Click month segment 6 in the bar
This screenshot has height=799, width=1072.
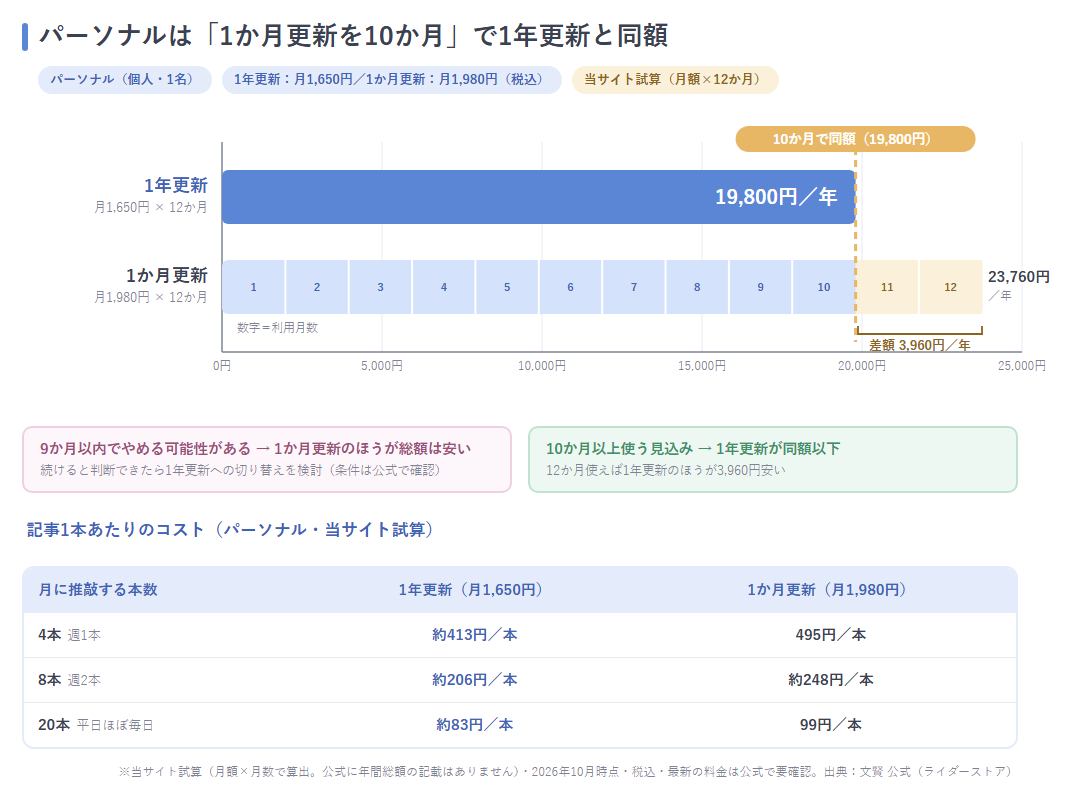[x=570, y=287]
